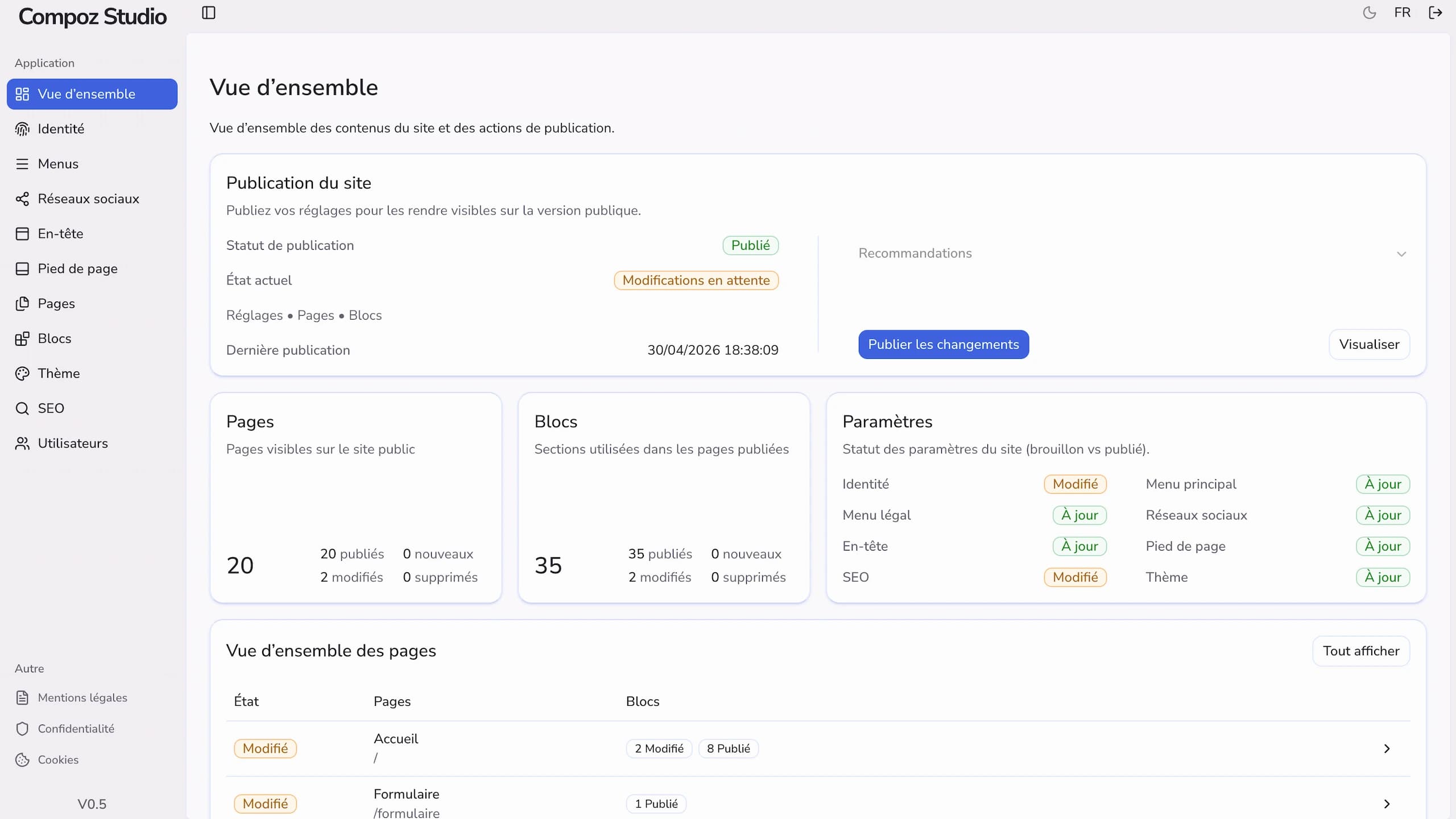Screen dimensions: 1456x819
Task: Open Cookies link text
Action: click(x=58, y=760)
